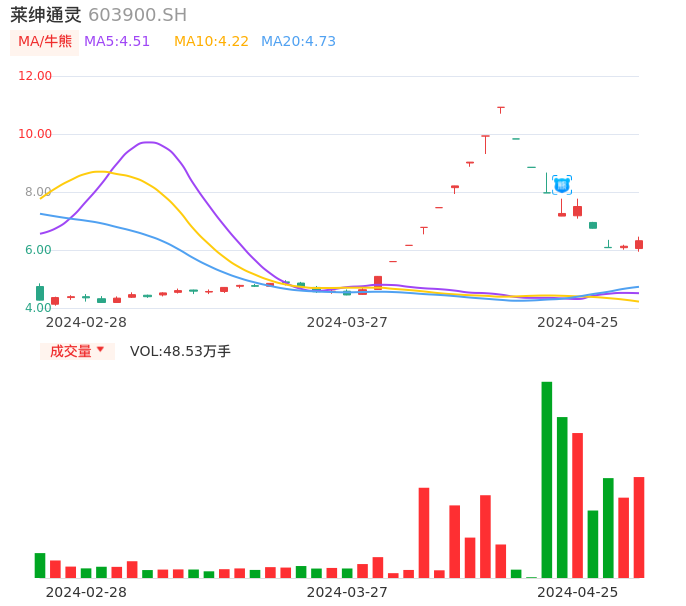
Task: Click the 8.00 price axis label
Action: click(38, 192)
